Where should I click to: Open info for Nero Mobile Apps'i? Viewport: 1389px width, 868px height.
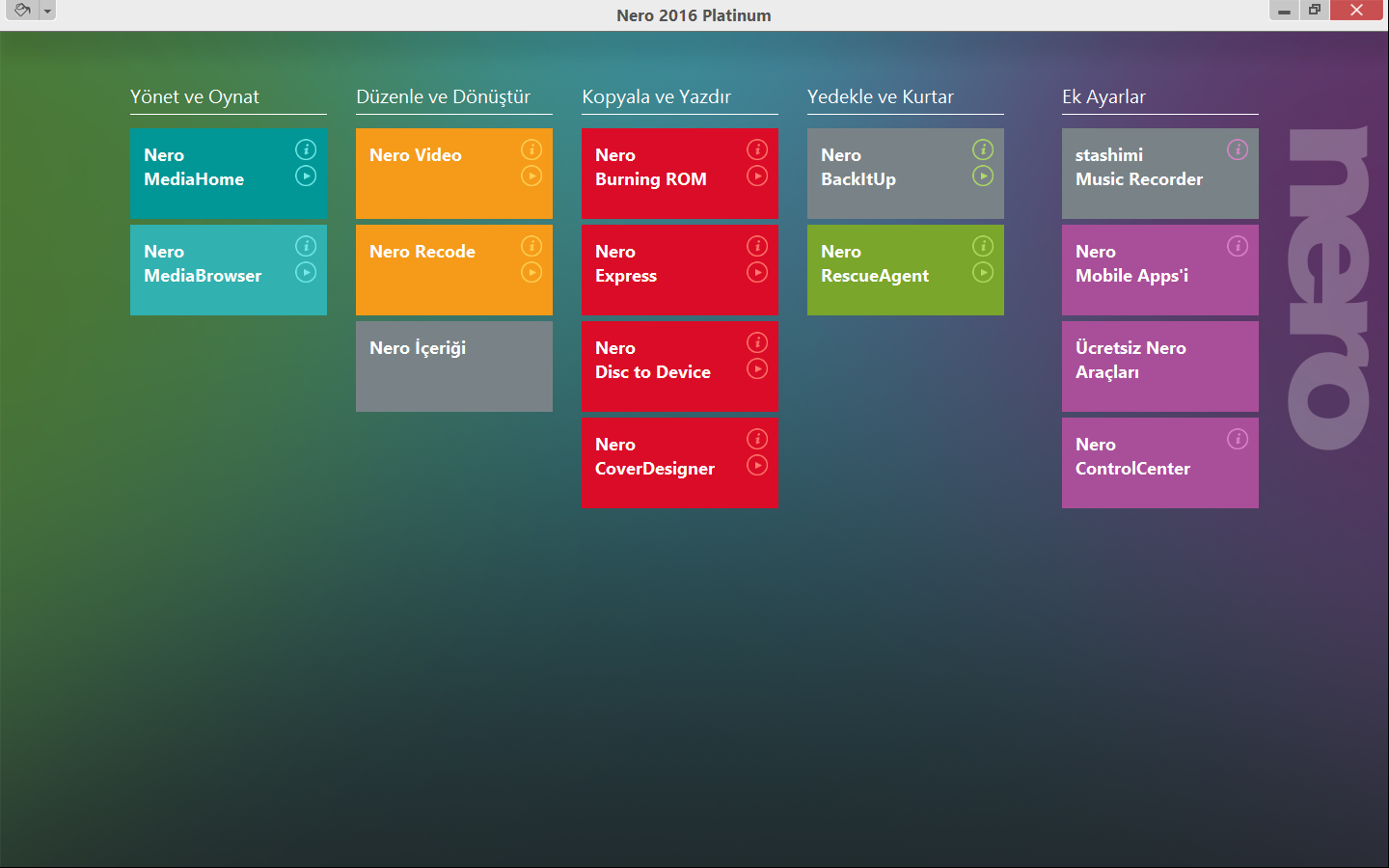[x=1238, y=246]
